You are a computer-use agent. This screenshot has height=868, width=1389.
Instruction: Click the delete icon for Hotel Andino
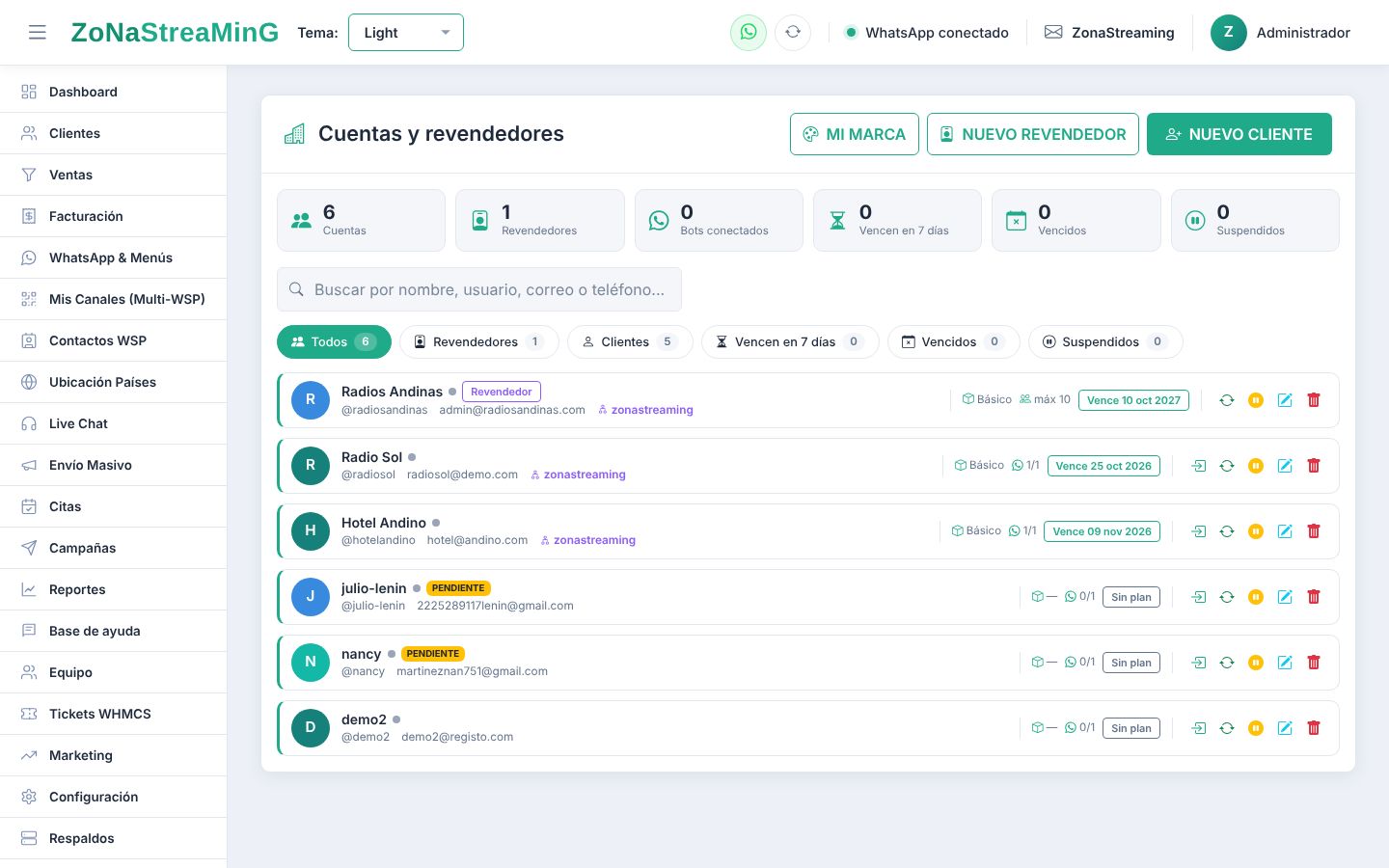[x=1314, y=531]
